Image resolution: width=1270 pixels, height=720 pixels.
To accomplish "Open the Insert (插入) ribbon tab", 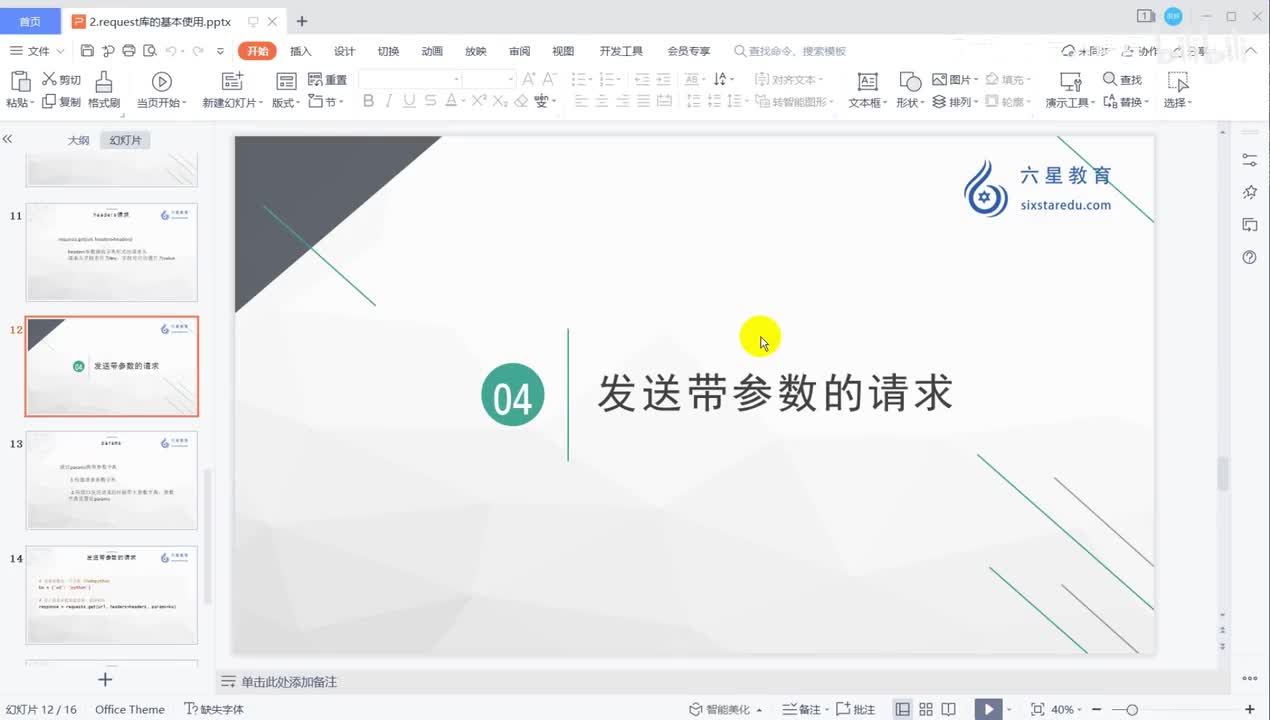I will tap(301, 51).
